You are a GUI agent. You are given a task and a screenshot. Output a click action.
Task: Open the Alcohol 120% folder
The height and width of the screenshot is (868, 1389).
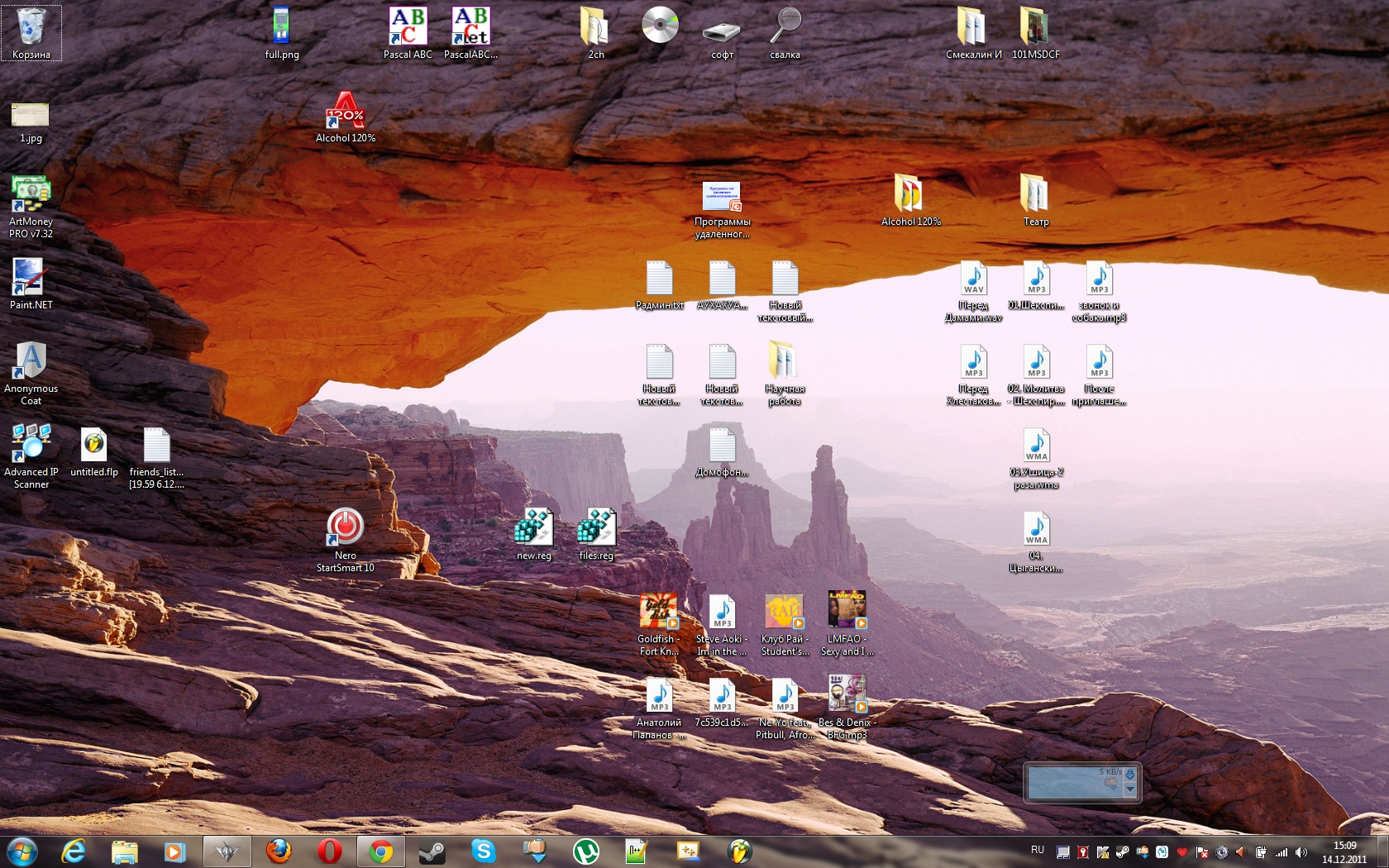click(910, 200)
